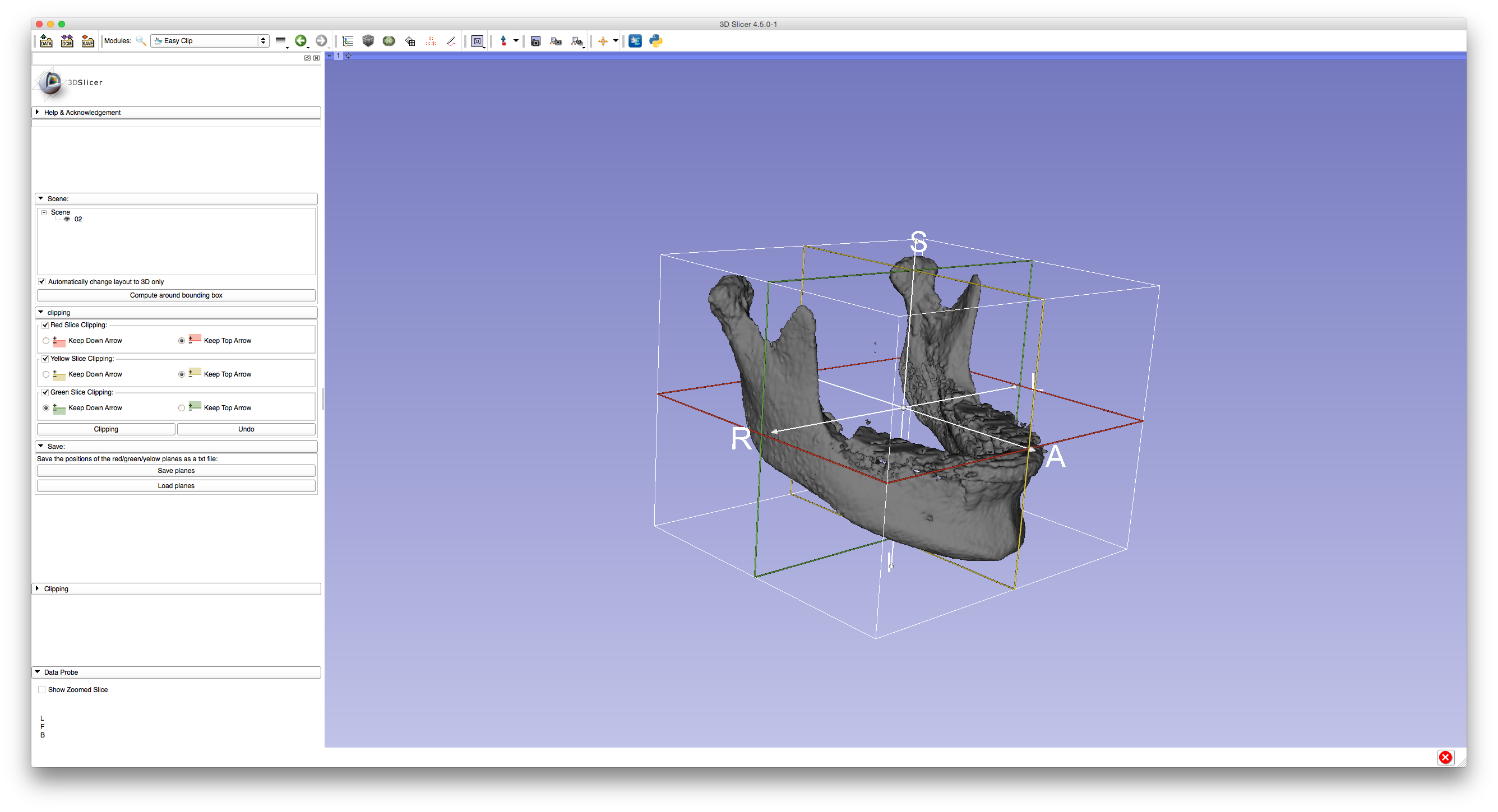This screenshot has height=812, width=1498.
Task: Click the red error indicator icon
Action: 1445,758
